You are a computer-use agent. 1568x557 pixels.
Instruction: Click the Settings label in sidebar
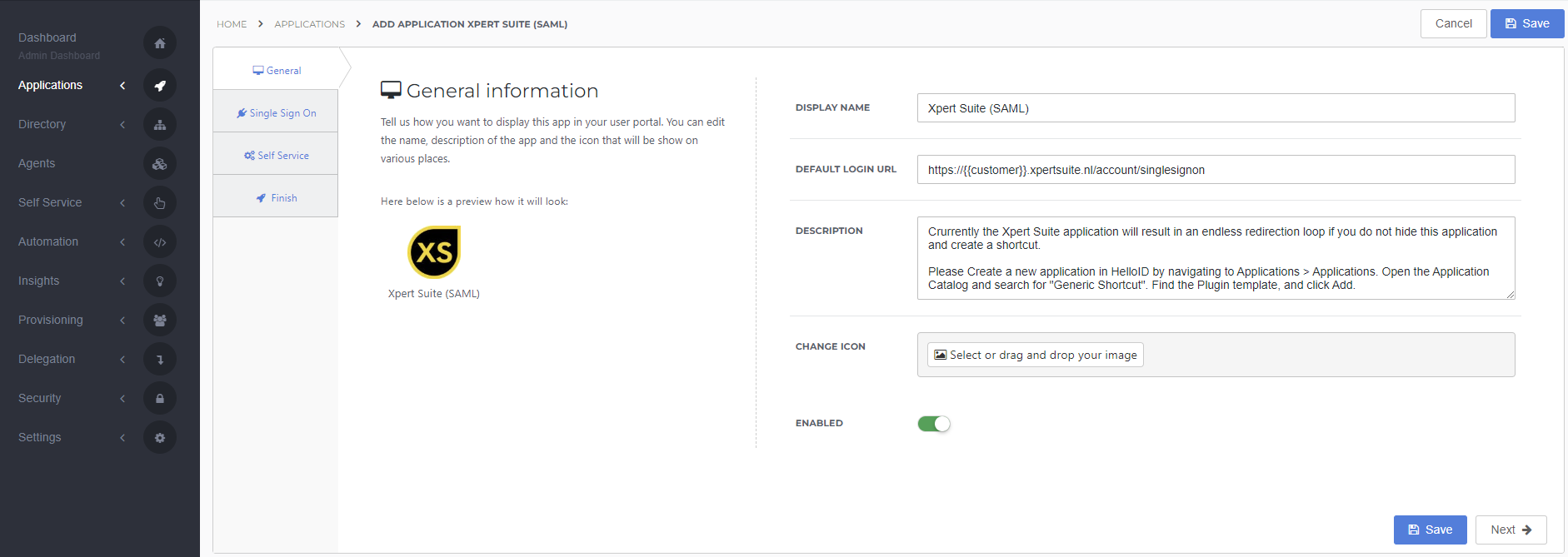click(x=40, y=437)
